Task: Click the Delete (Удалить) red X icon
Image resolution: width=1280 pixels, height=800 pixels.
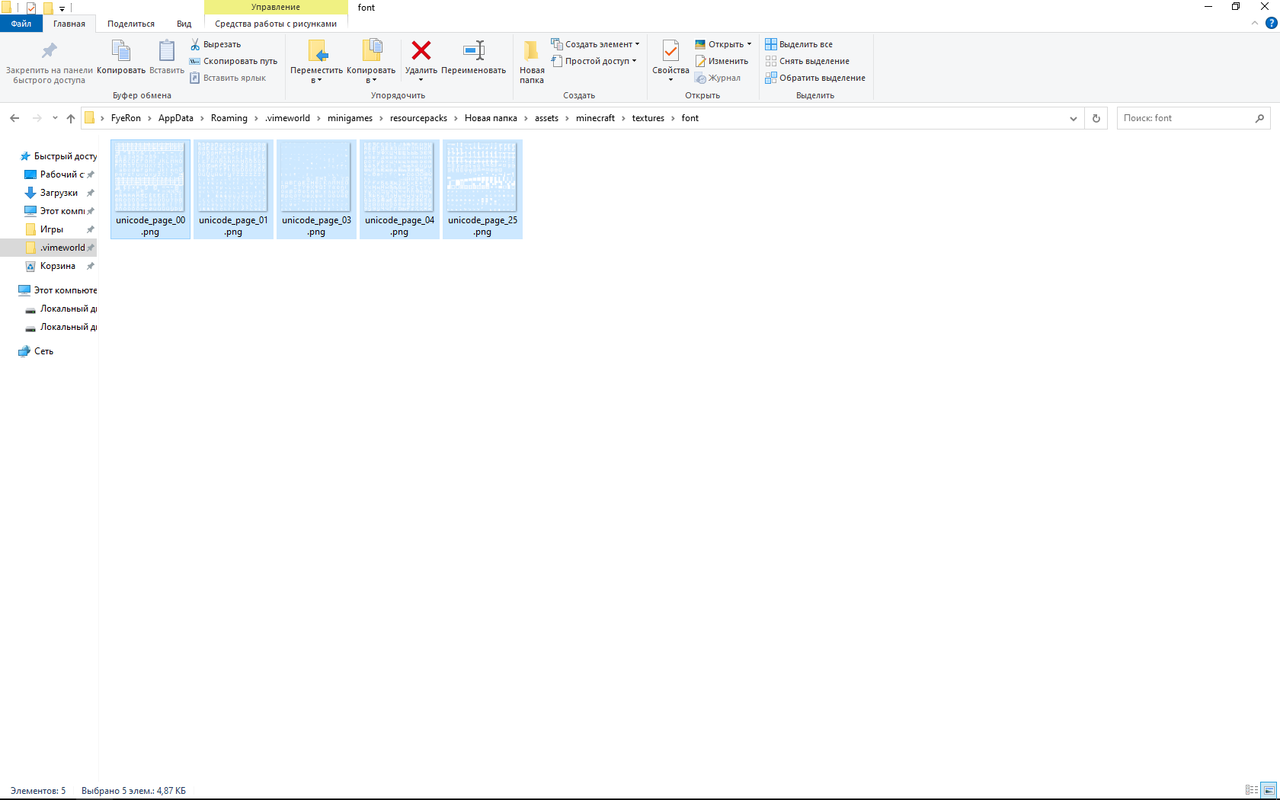Action: tap(421, 51)
